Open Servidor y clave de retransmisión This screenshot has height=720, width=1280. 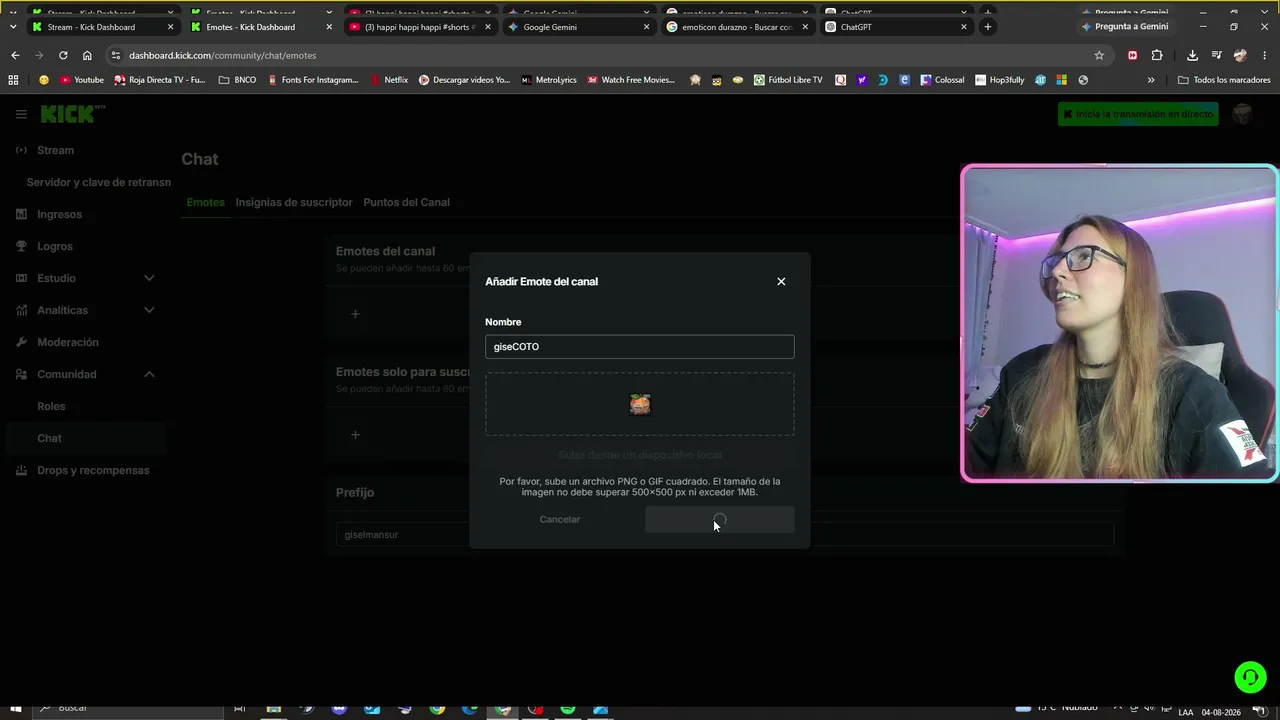pos(98,182)
